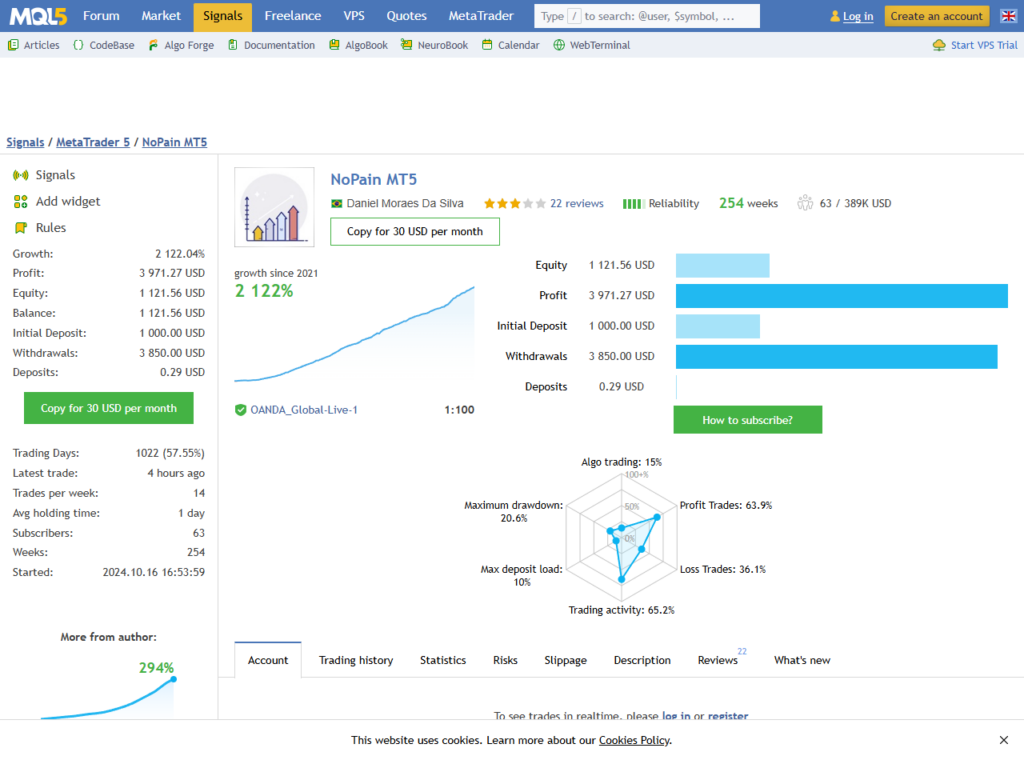Click the MQL5 logo
Image resolution: width=1024 pixels, height=760 pixels.
(38, 16)
